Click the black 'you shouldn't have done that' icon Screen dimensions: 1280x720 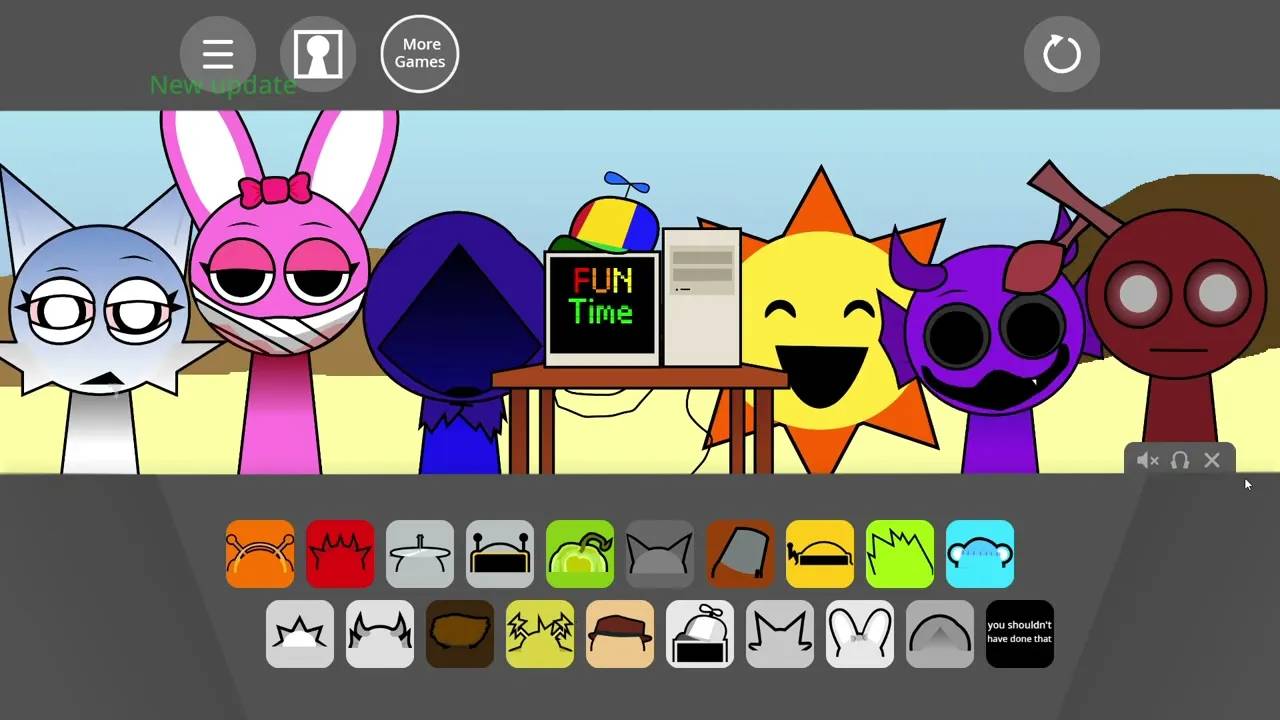coord(1020,634)
